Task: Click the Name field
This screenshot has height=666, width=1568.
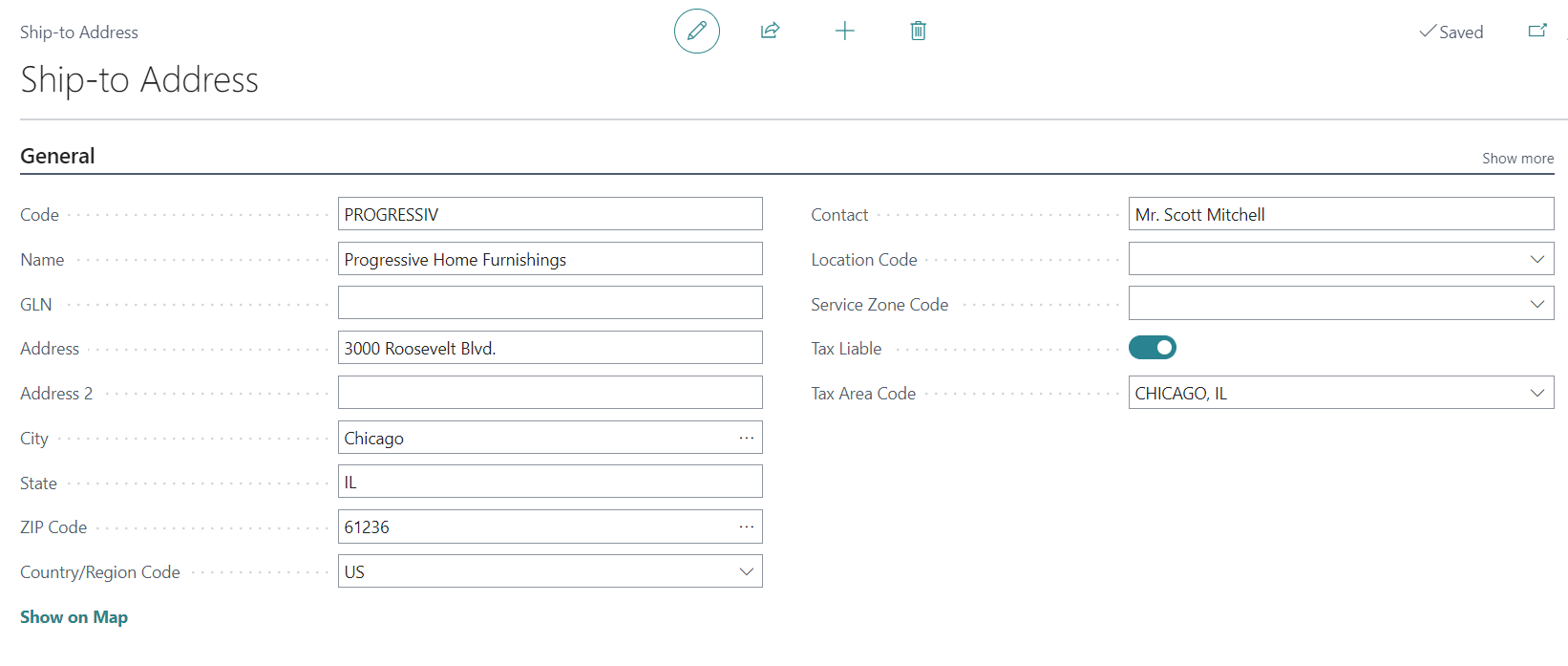Action: pos(549,259)
